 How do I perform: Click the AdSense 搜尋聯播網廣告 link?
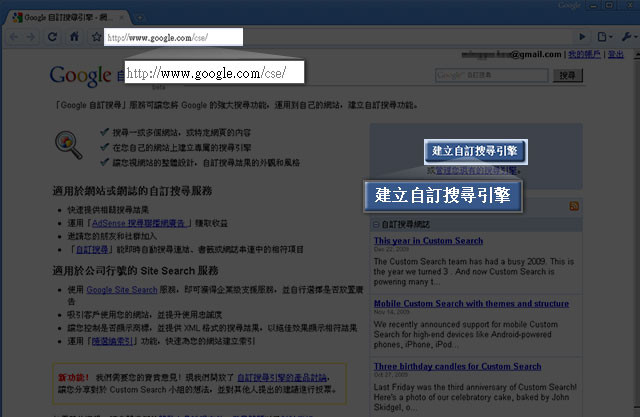coord(140,223)
